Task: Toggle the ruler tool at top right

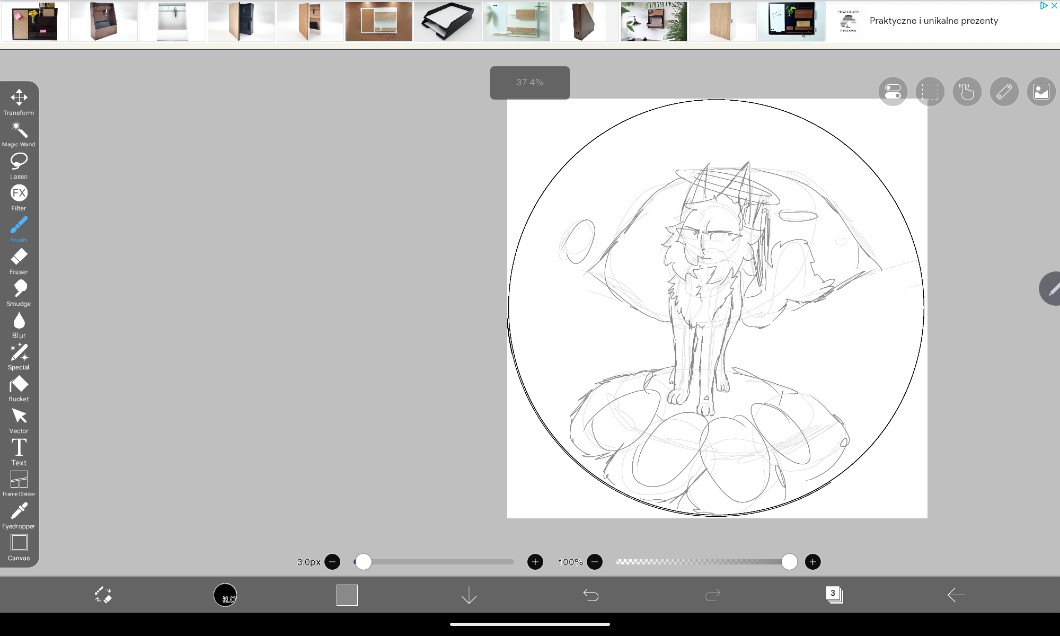Action: [x=1004, y=92]
